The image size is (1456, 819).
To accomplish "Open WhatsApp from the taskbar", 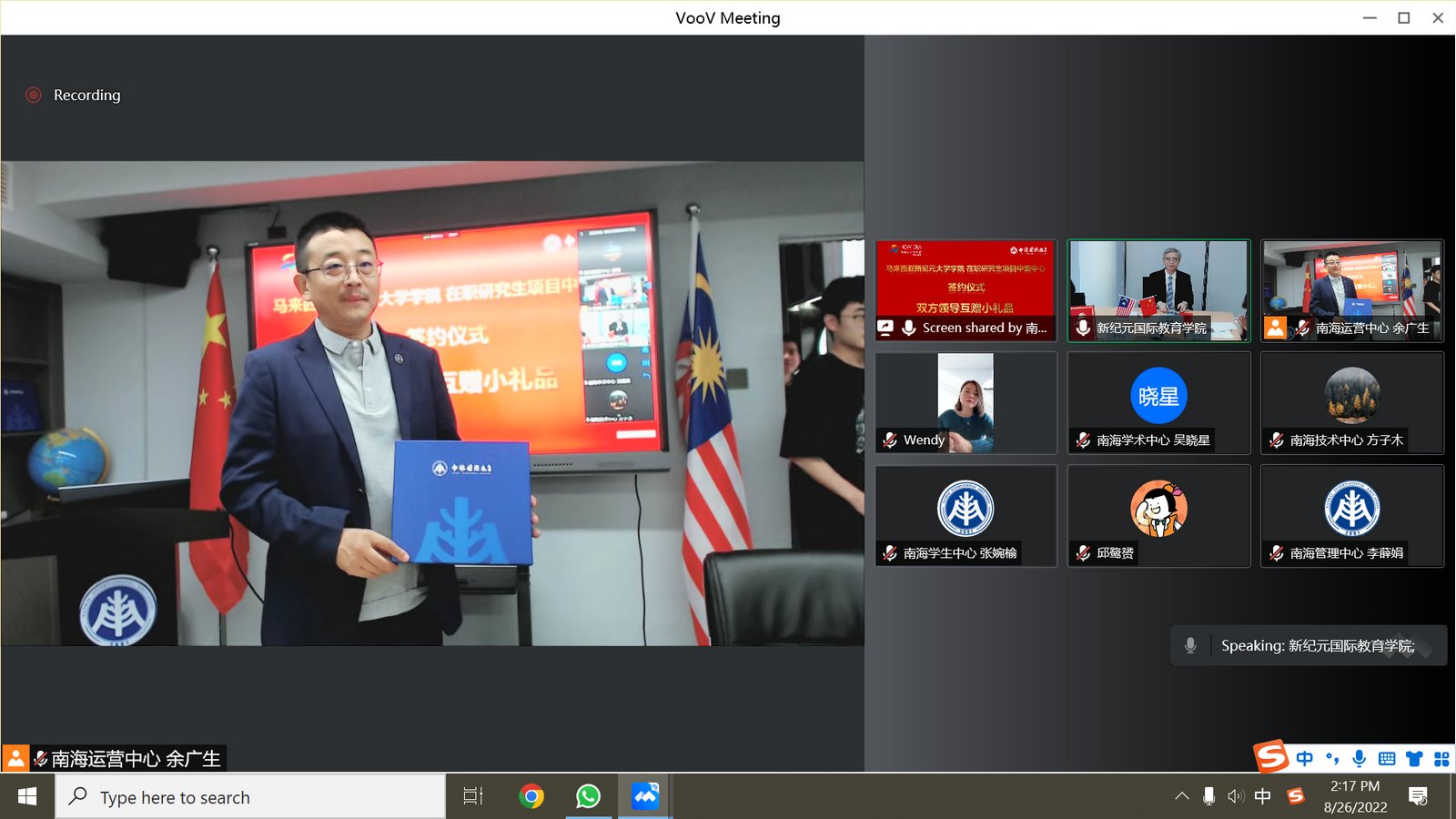I will [588, 796].
